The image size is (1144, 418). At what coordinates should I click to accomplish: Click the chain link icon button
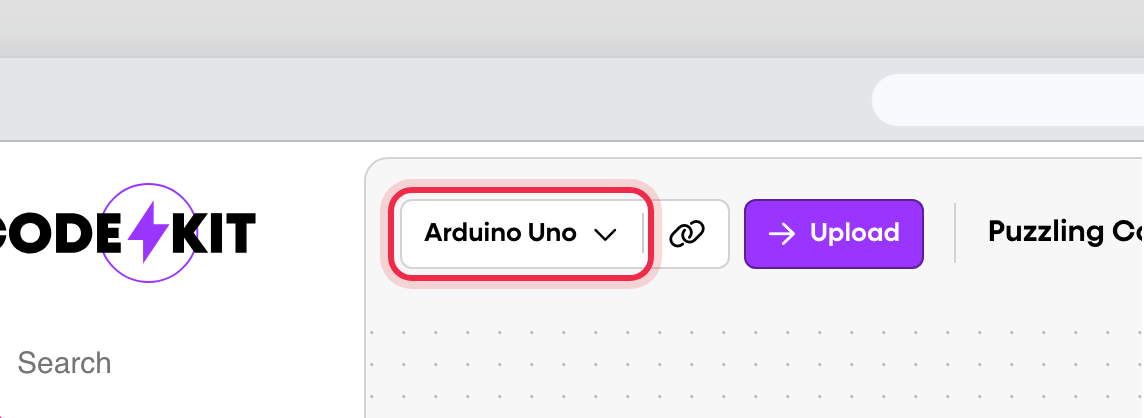pyautogui.click(x=686, y=234)
